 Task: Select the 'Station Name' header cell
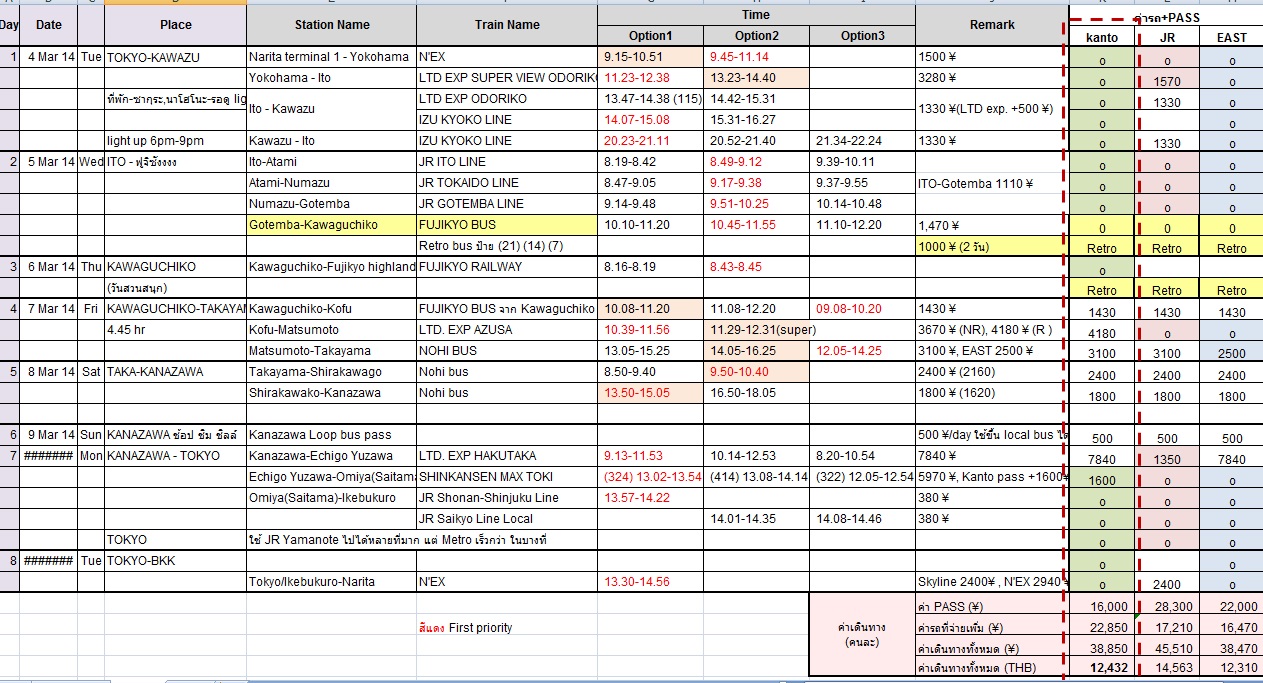(332, 25)
